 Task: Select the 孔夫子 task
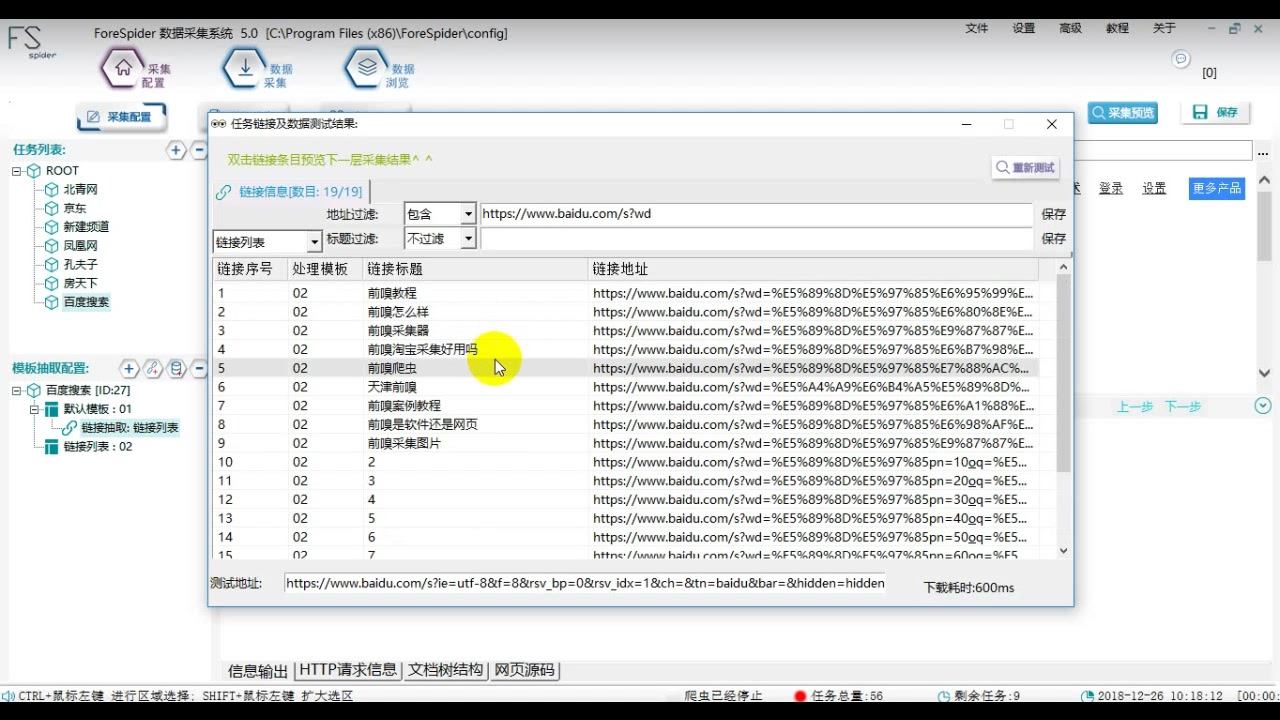click(80, 265)
